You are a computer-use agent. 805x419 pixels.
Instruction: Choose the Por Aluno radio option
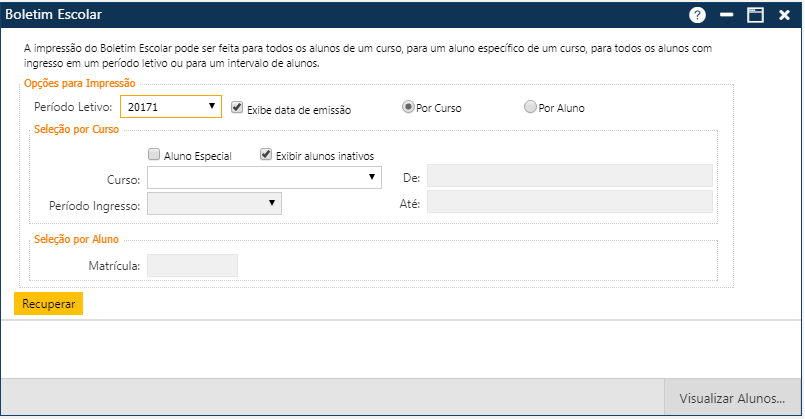(530, 107)
